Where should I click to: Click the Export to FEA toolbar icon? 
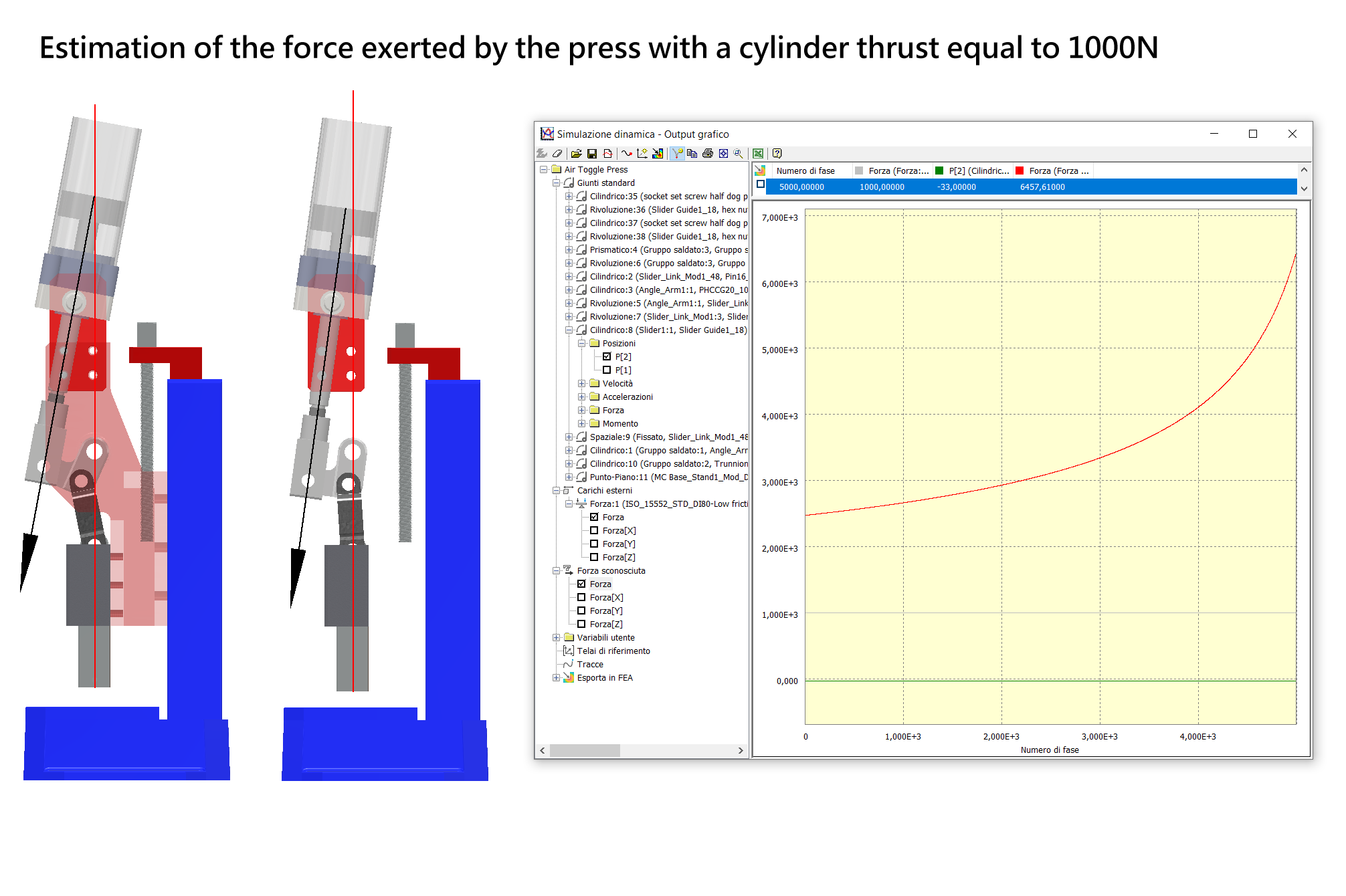point(658,153)
